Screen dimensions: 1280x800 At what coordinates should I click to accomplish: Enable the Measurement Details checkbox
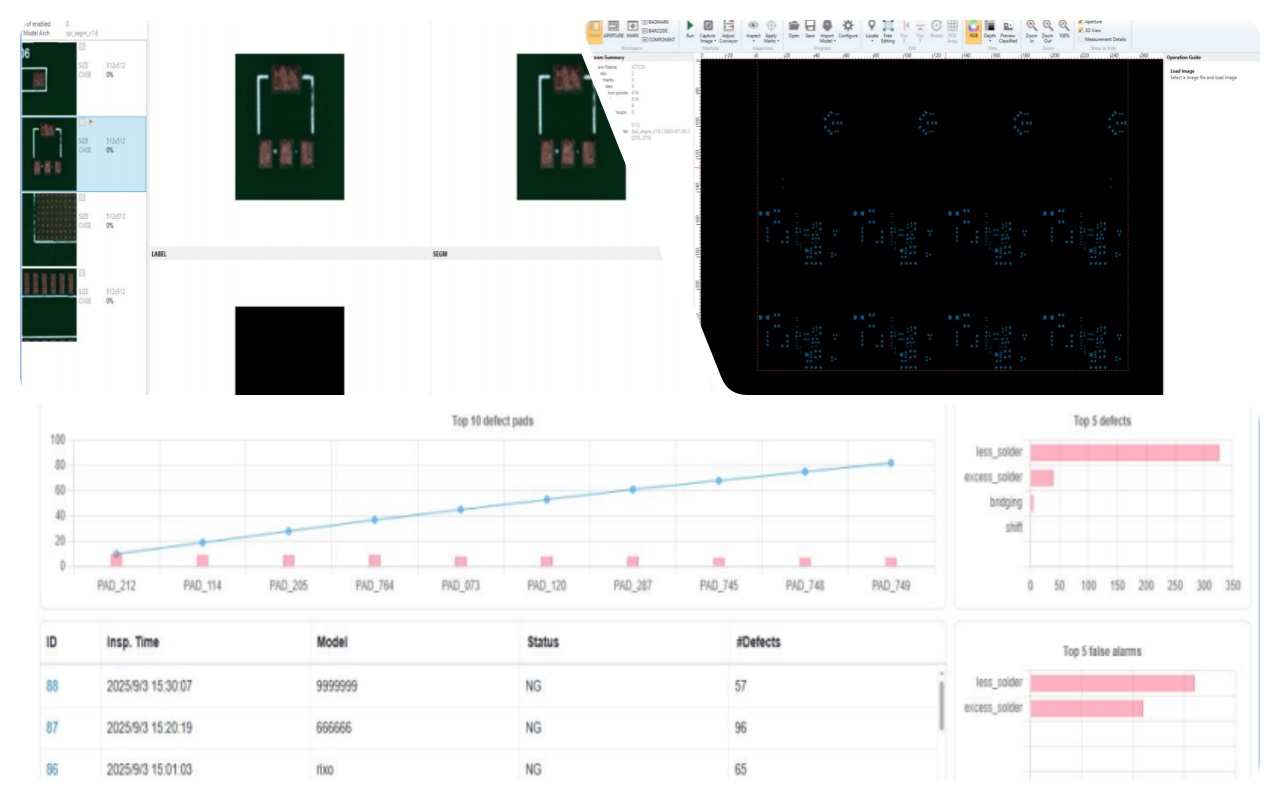point(1082,39)
